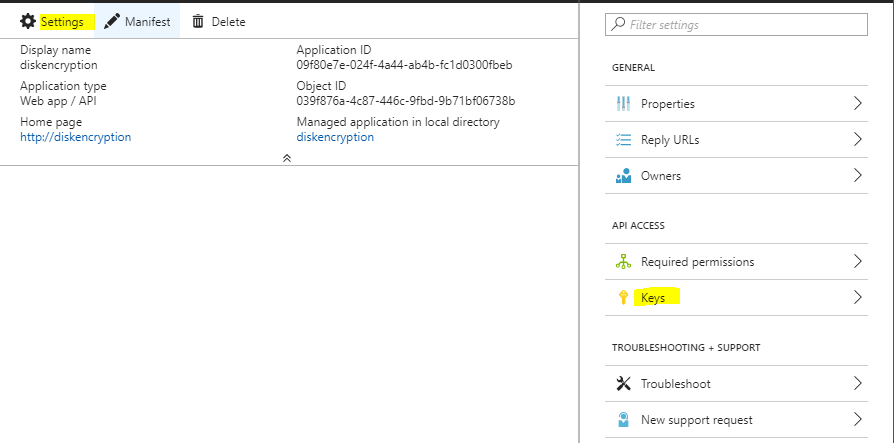Open the Manifest toolbar item

click(x=137, y=22)
